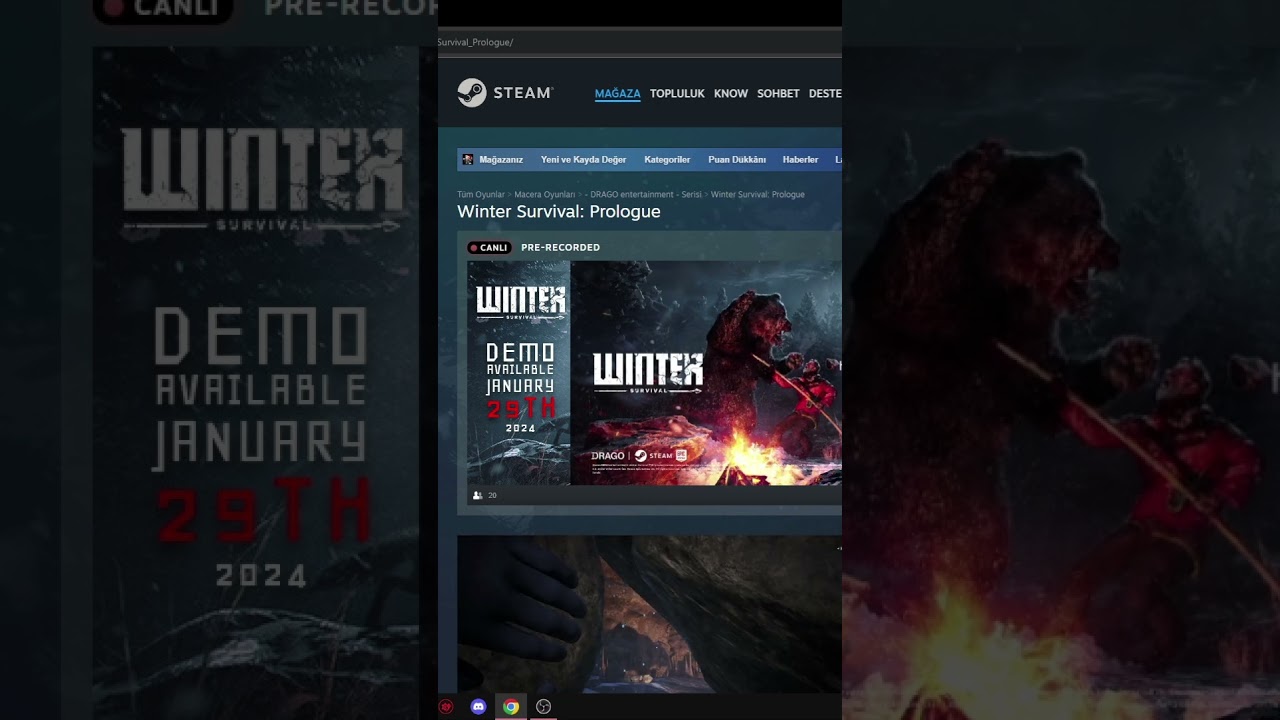Click the browser address bar

click(639, 42)
